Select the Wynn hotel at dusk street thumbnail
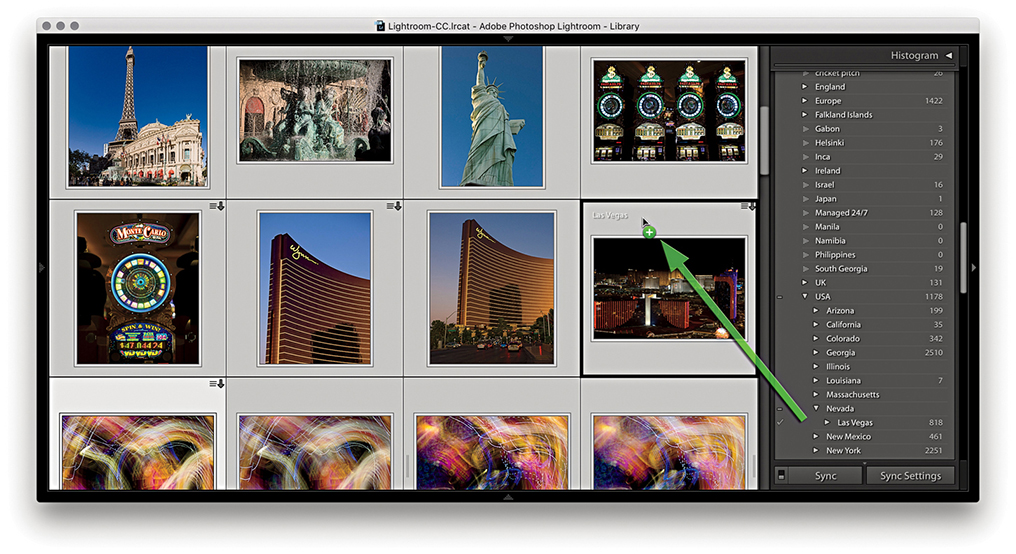The height and width of the screenshot is (554, 1016). [492, 288]
